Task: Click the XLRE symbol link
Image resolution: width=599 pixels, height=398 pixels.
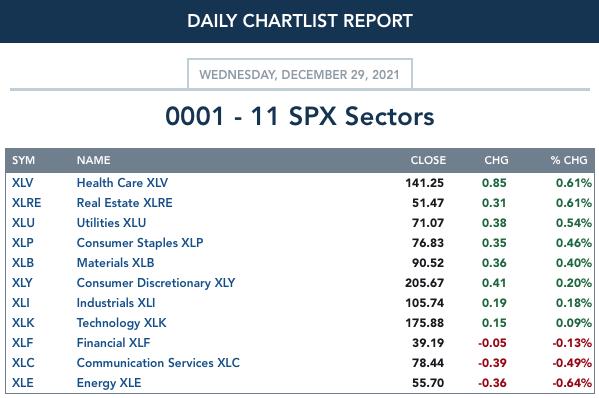Action: click(x=26, y=203)
